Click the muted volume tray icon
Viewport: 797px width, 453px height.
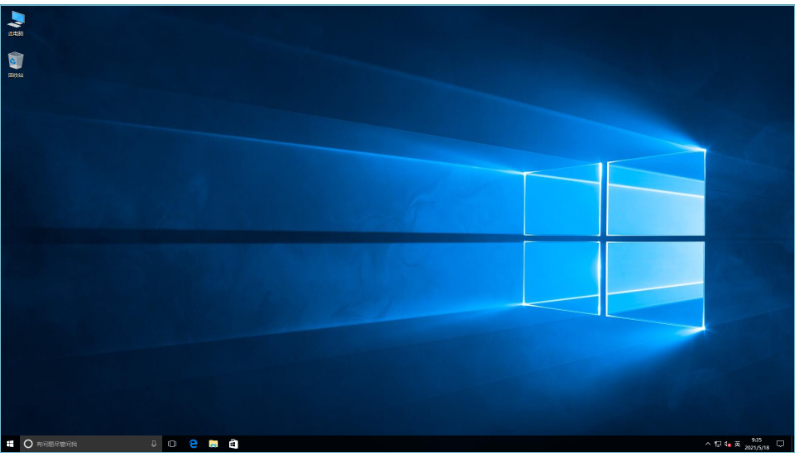(728, 443)
